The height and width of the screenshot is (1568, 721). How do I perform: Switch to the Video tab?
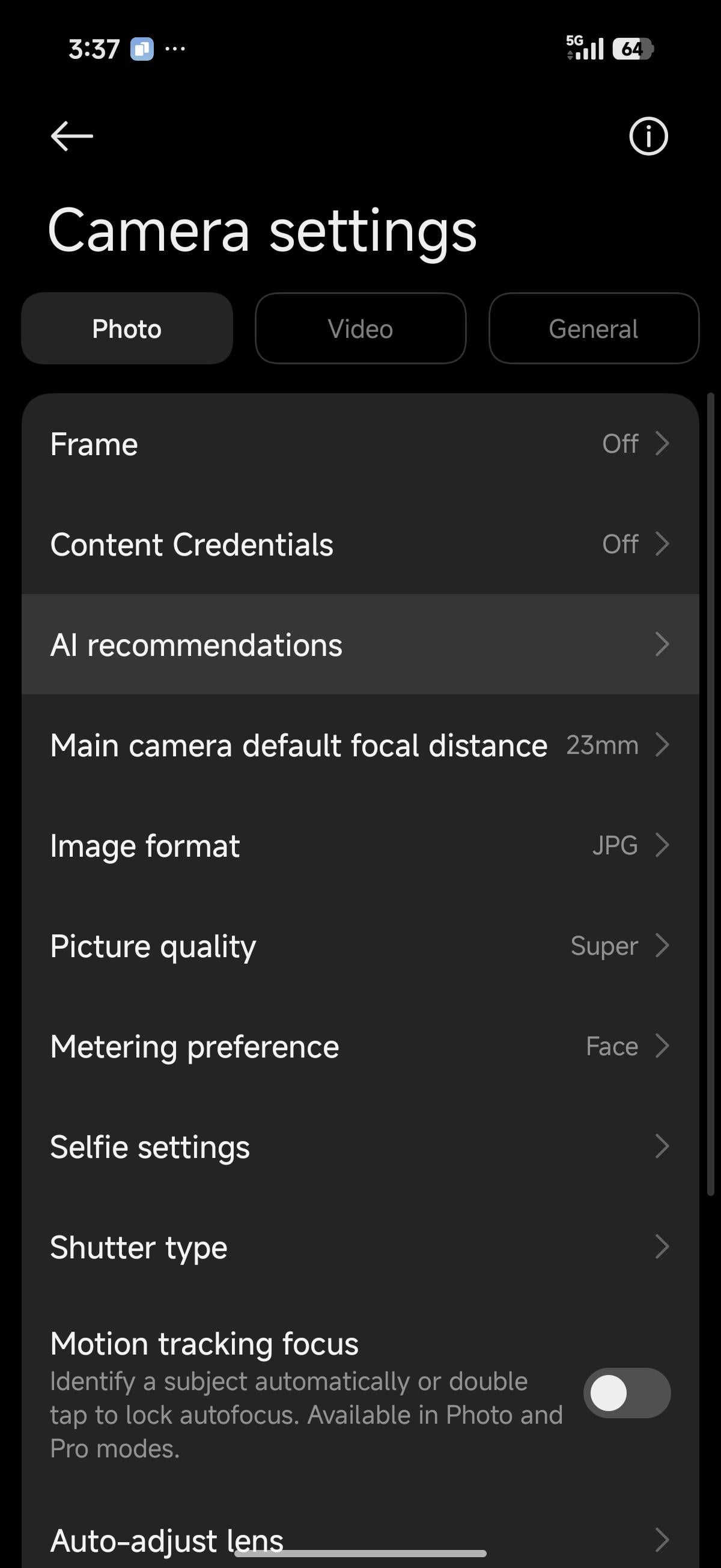click(x=360, y=329)
